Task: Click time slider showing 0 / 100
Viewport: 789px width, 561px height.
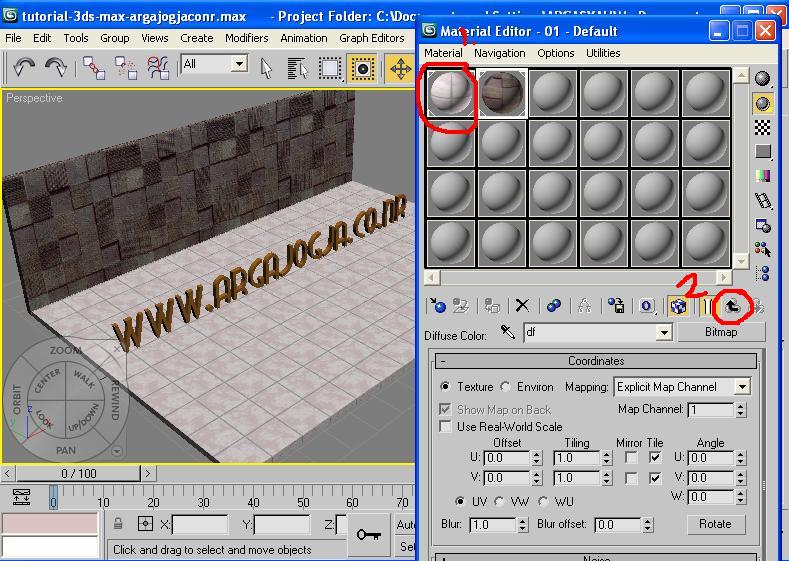Action: [78, 473]
